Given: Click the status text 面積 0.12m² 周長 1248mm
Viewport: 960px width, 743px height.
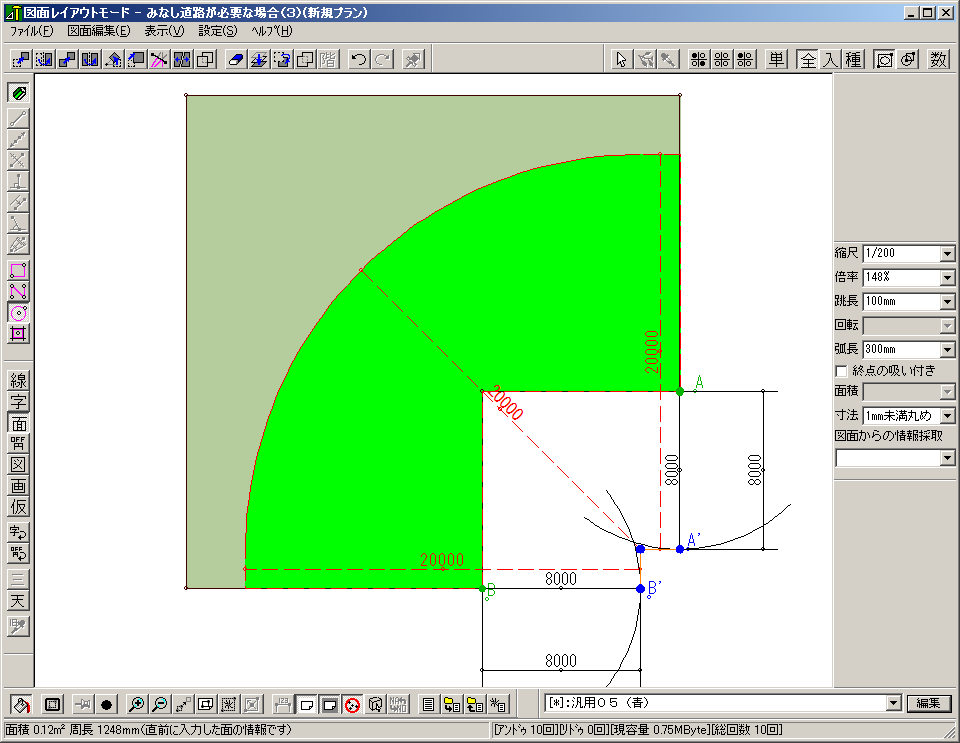Looking at the screenshot, I should [72, 730].
